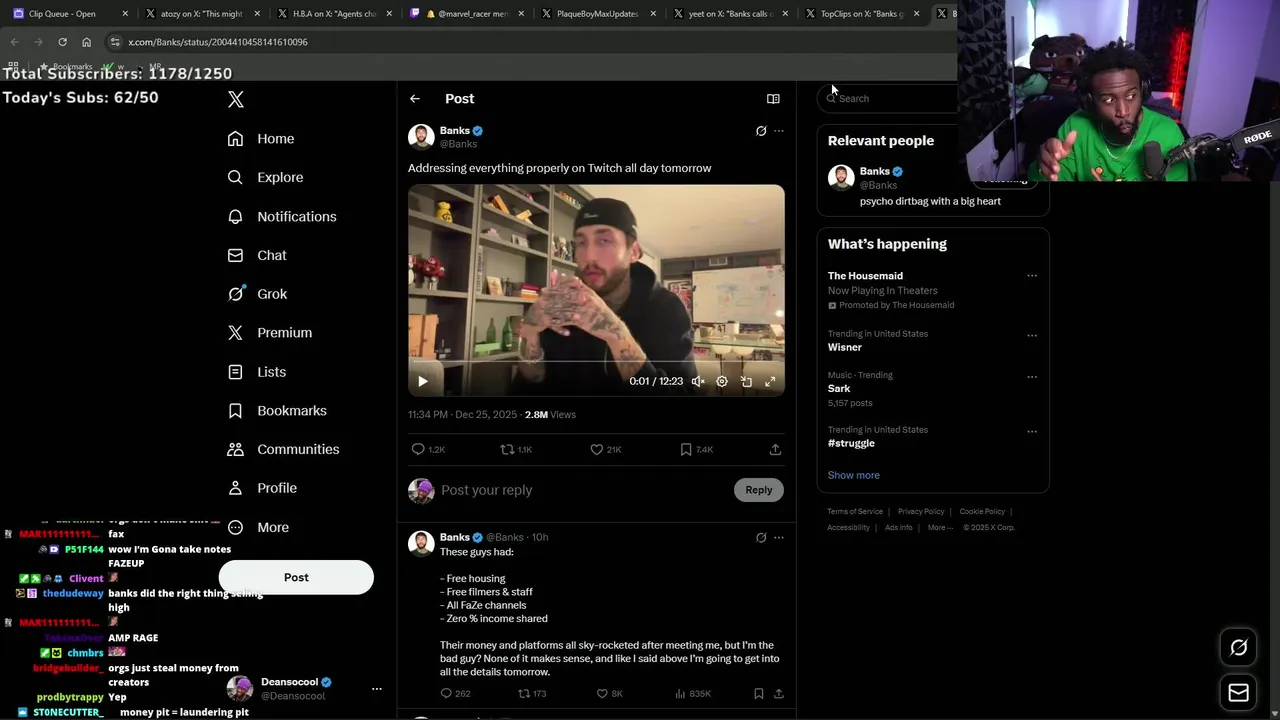Share the second Banks post
This screenshot has width=1280, height=720.
(x=779, y=693)
